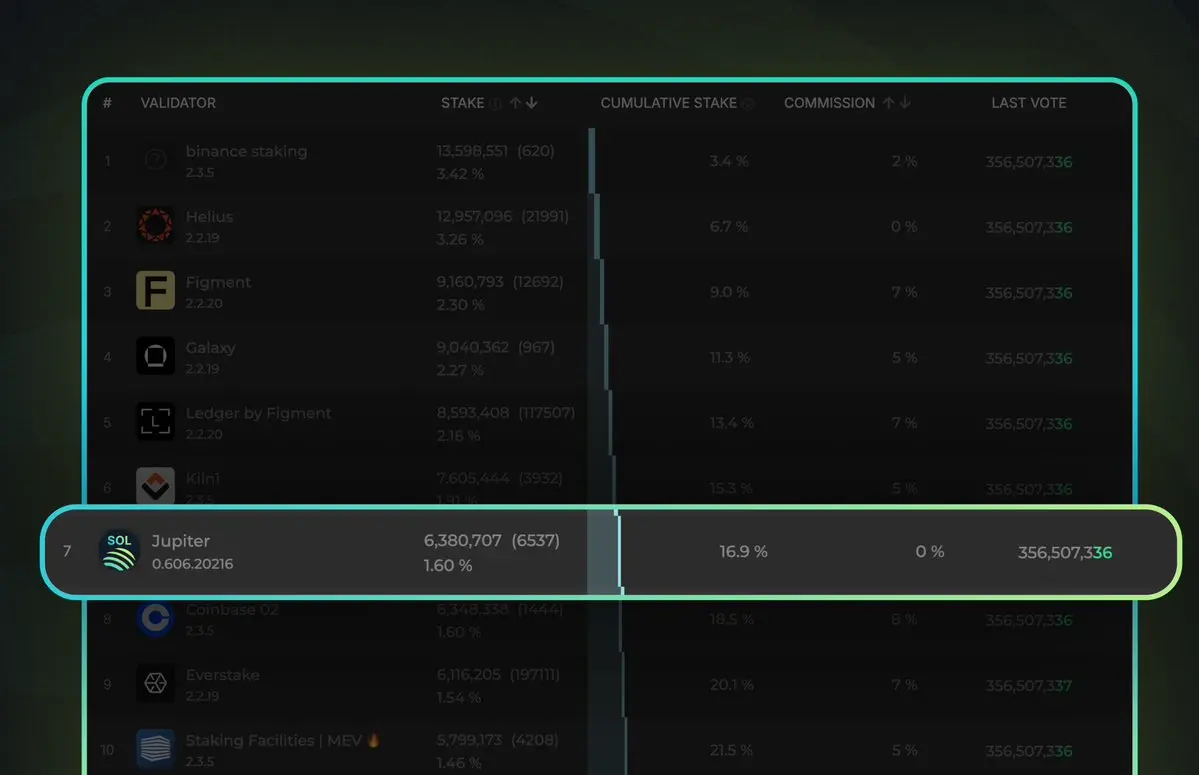
Task: Click Staking Facilities cumulative 21.5 %
Action: click(x=731, y=751)
